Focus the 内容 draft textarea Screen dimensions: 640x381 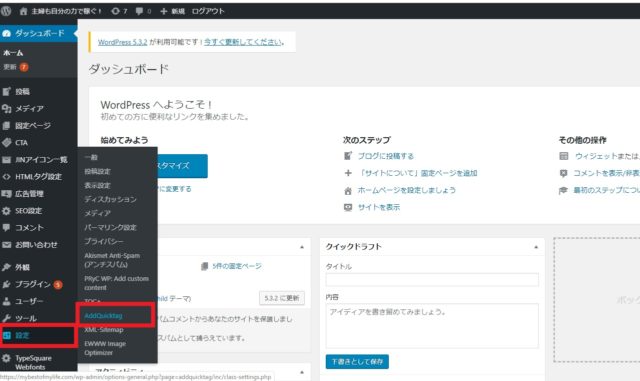pyautogui.click(x=432, y=326)
